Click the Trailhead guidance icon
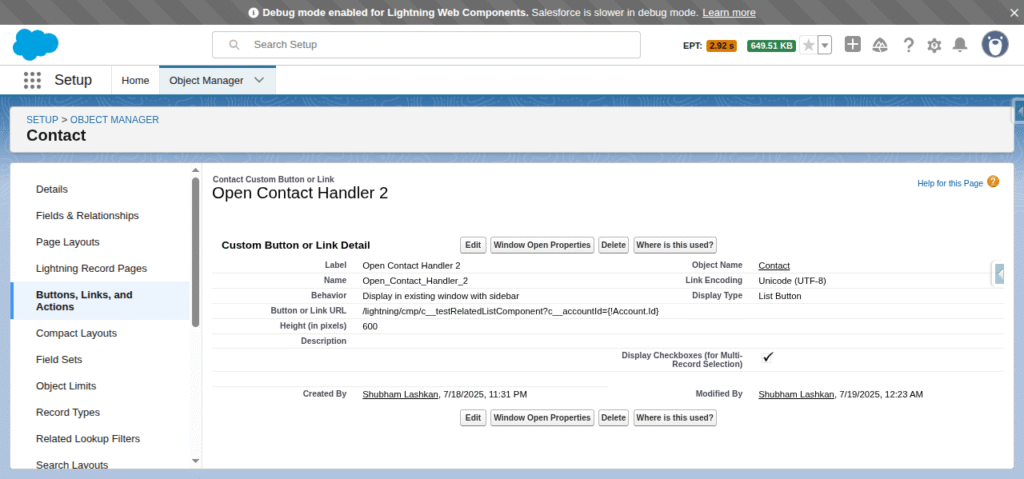 coord(880,45)
